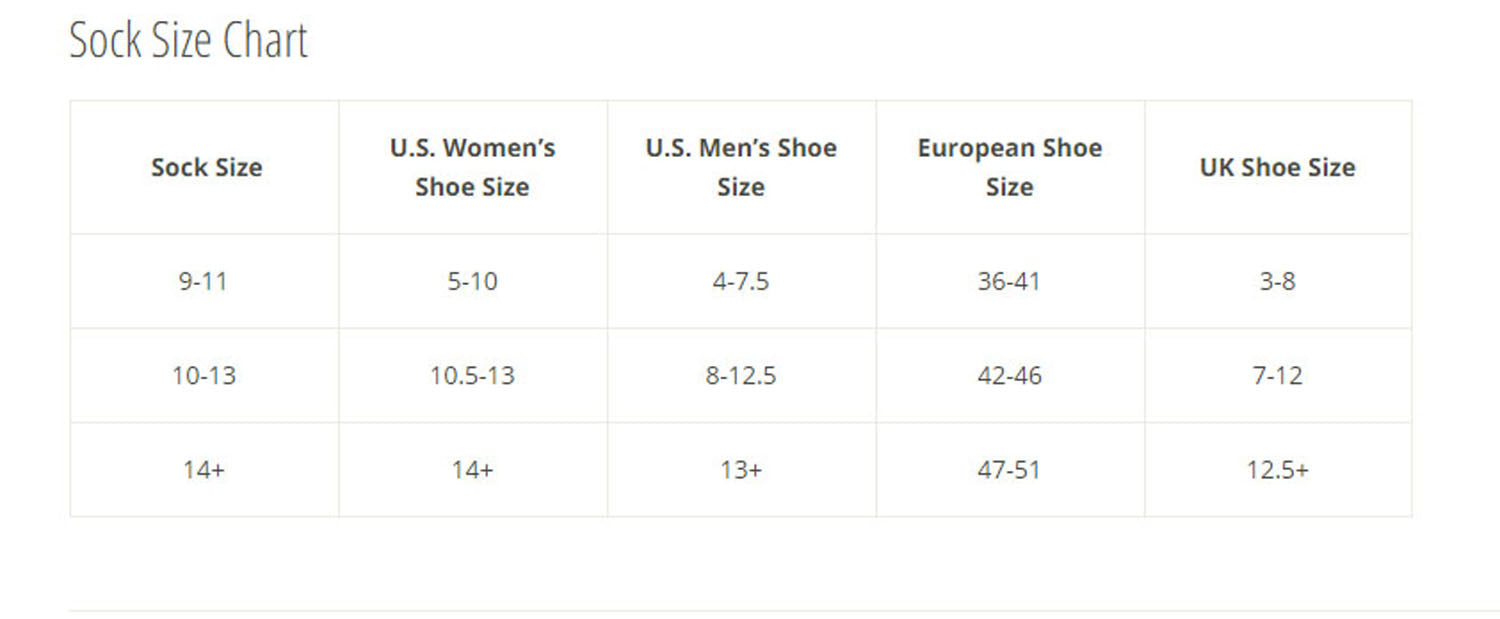Select the 10.5-13 women's size cell
Screen dimensions: 1500x619
click(472, 376)
